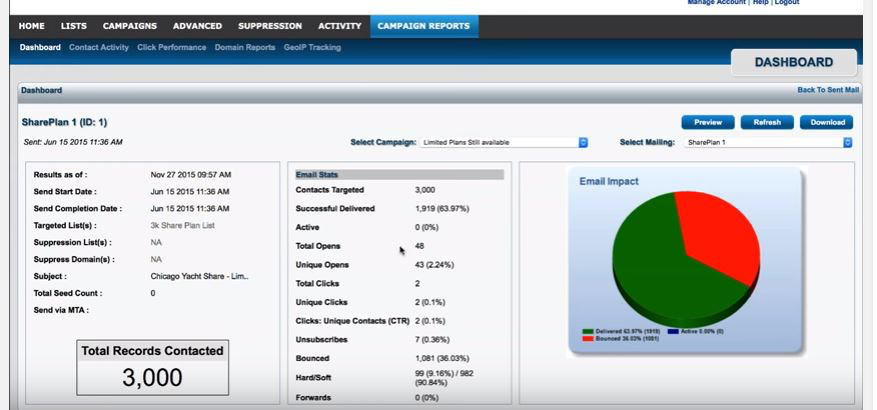Open the HOME menu
The image size is (877, 410).
[31, 26]
